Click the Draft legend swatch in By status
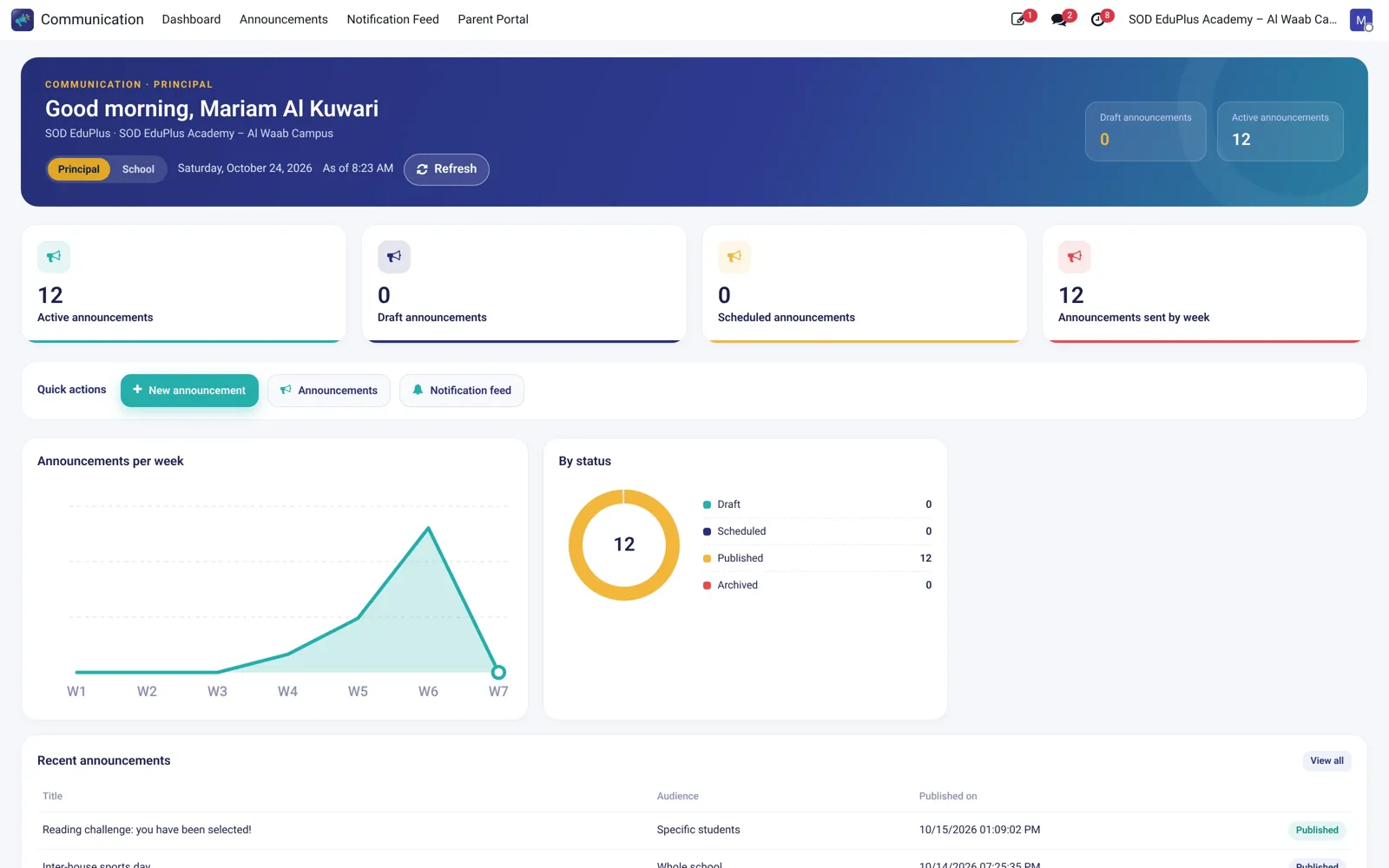The height and width of the screenshot is (868, 1389). [x=707, y=504]
